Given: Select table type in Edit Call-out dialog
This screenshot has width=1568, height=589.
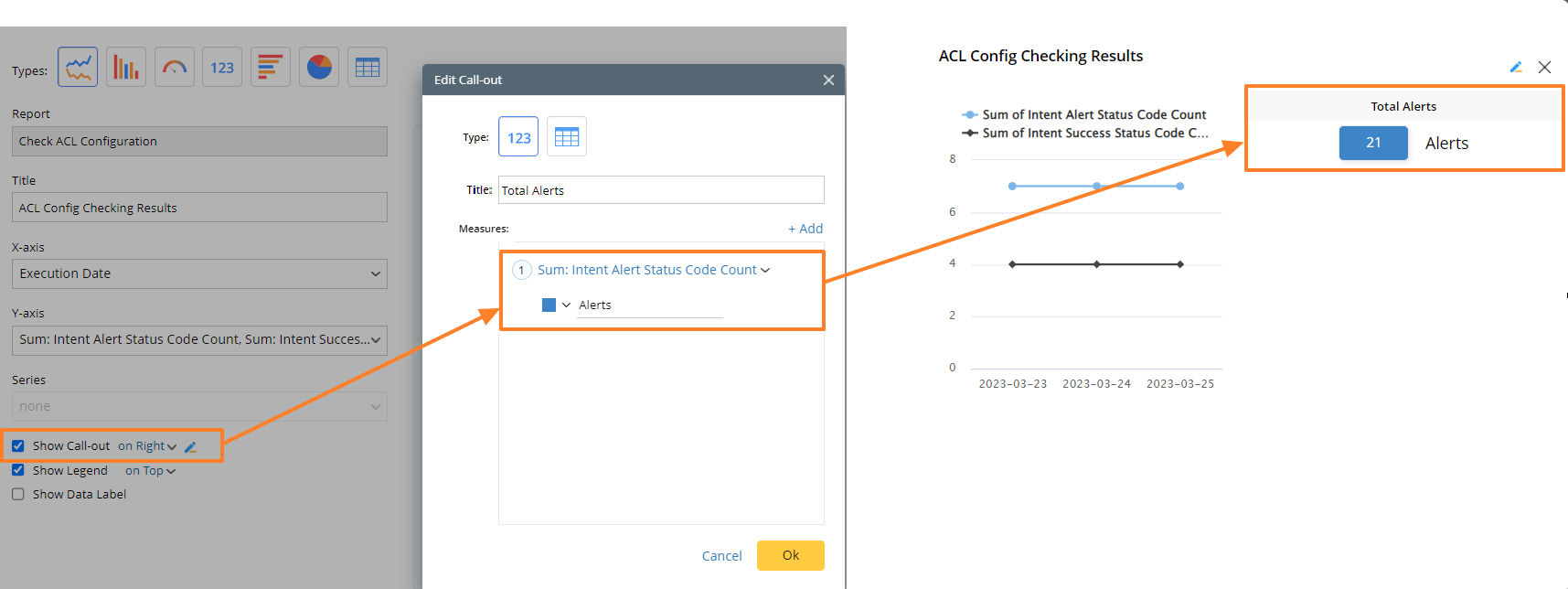Looking at the screenshot, I should [567, 137].
